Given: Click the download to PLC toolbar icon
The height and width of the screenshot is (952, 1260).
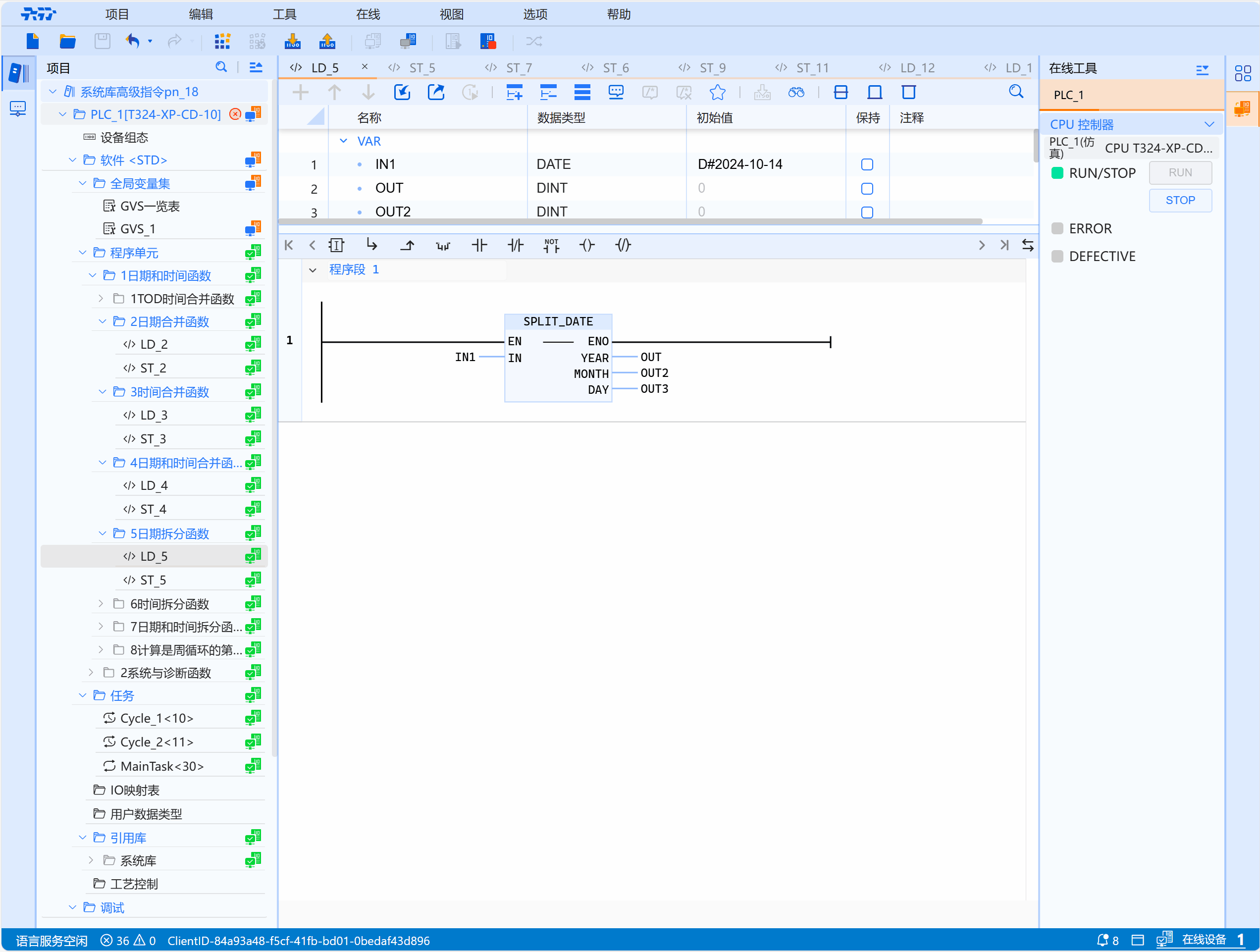Looking at the screenshot, I should [292, 41].
